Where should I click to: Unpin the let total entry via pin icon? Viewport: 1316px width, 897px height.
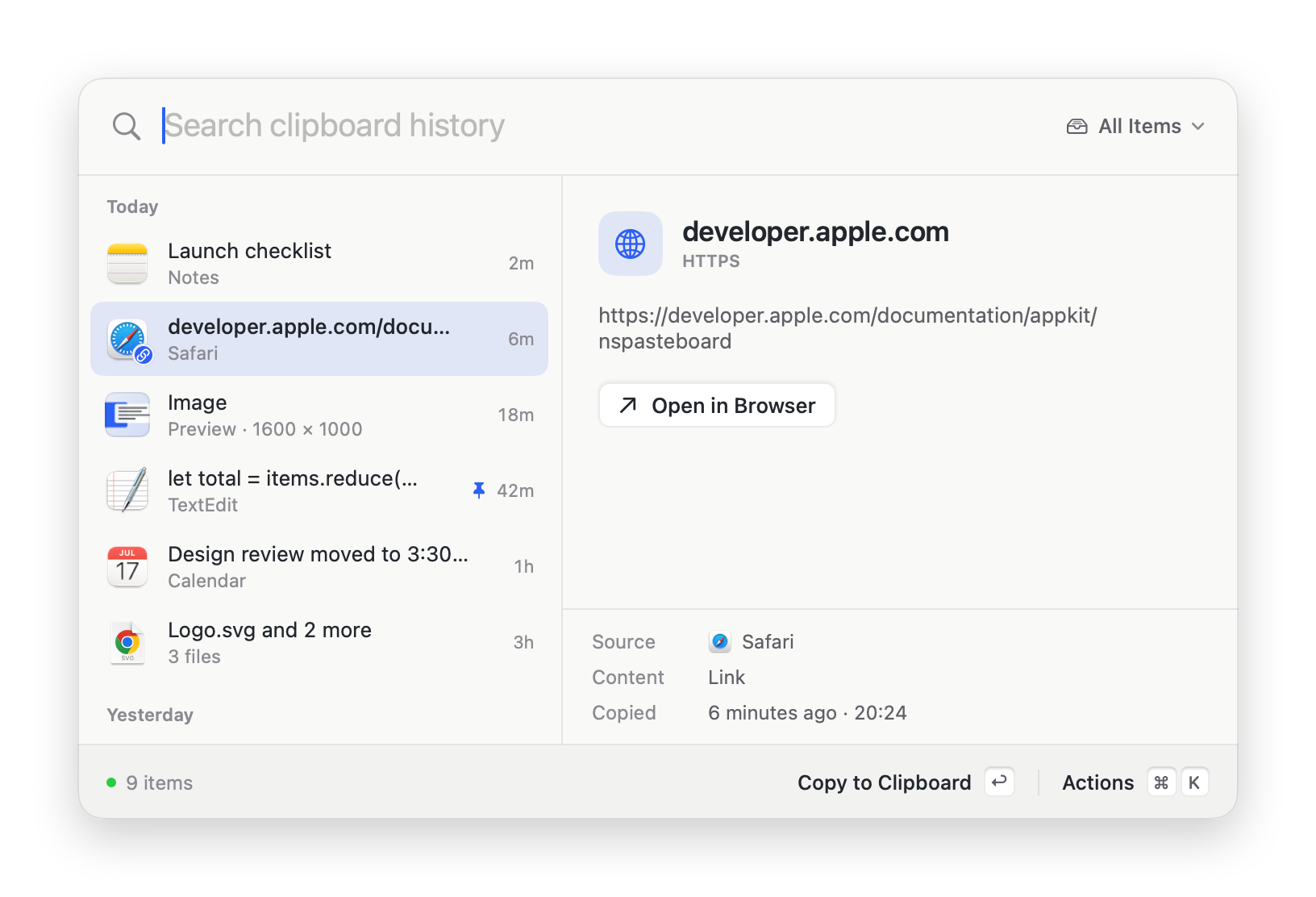(x=479, y=490)
